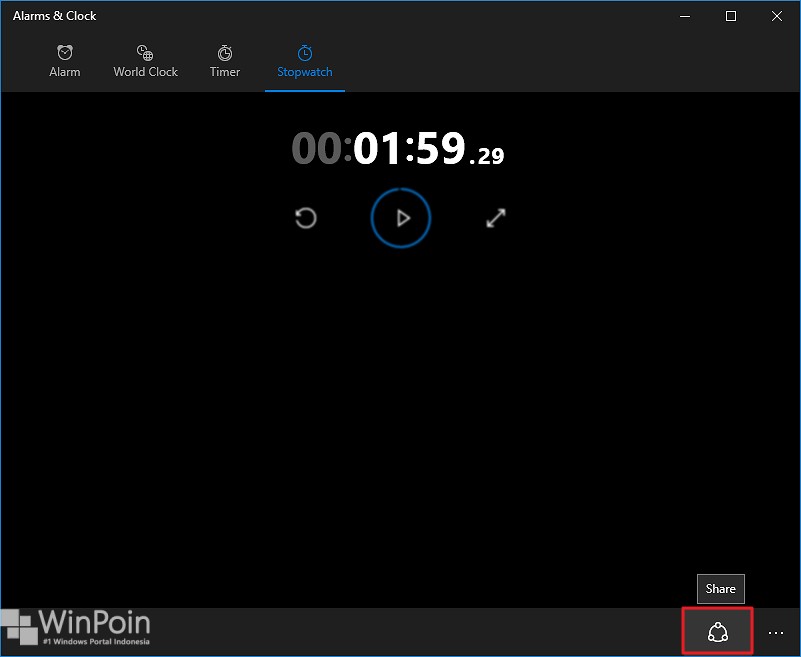Open the Alarm tab
Viewport: 801px width, 657px height.
tap(64, 61)
